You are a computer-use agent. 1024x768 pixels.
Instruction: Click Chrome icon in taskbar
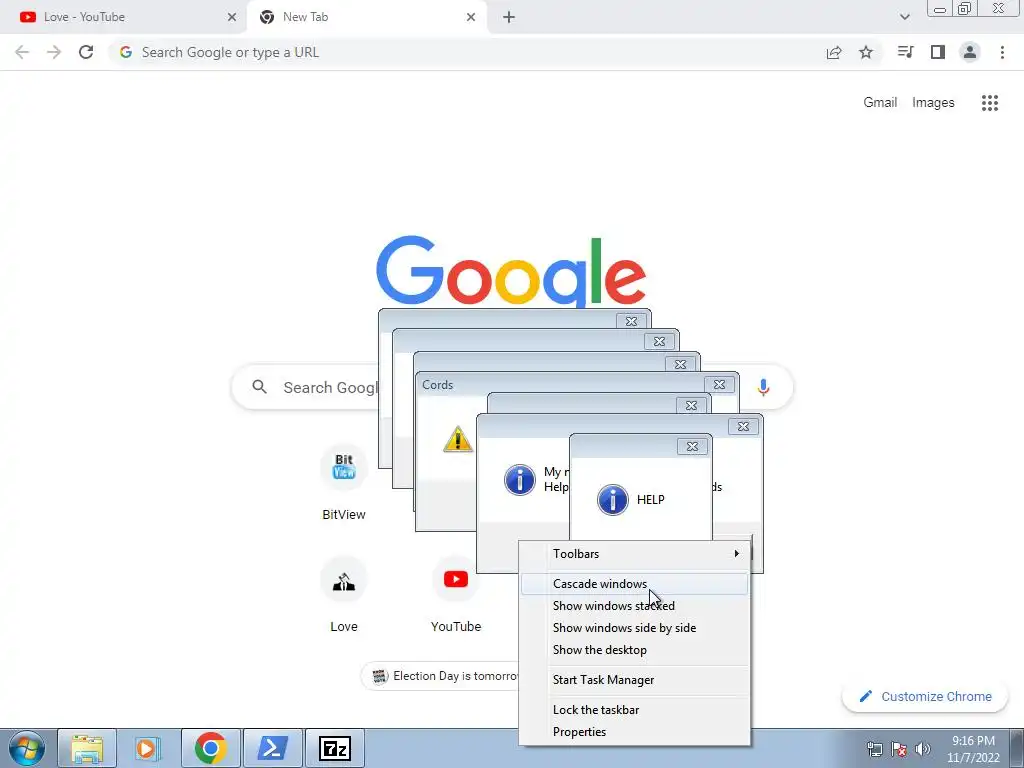tap(210, 748)
